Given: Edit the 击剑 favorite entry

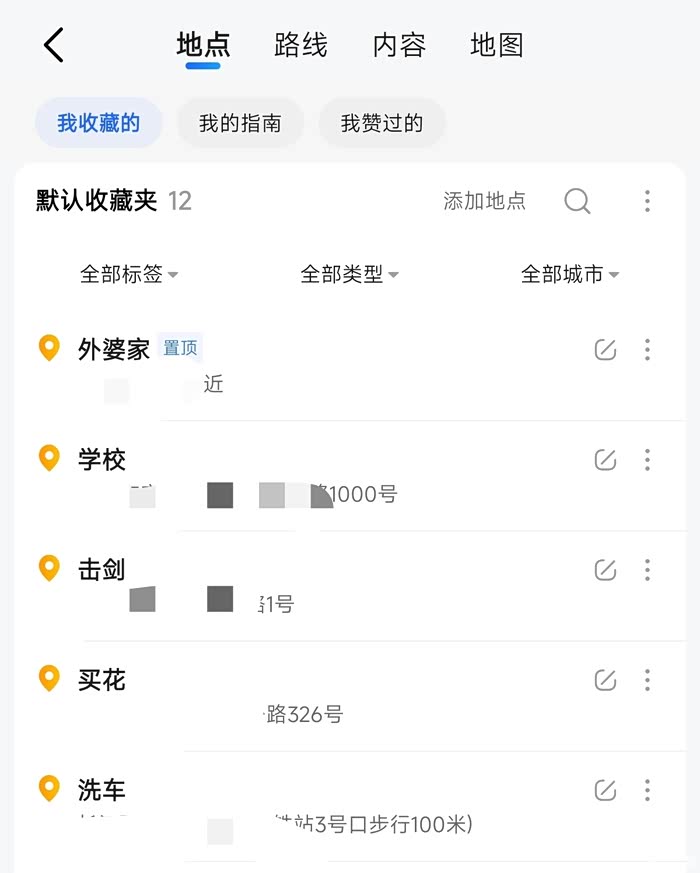Looking at the screenshot, I should (x=605, y=570).
